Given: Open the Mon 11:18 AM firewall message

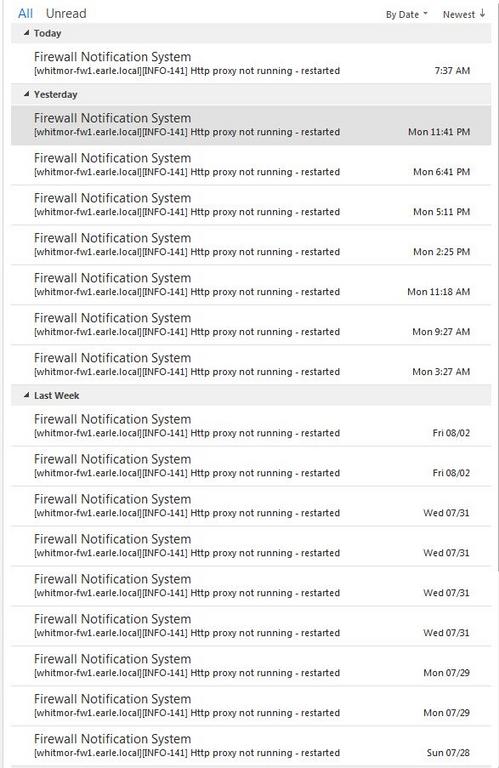Looking at the screenshot, I should pyautogui.click(x=251, y=285).
